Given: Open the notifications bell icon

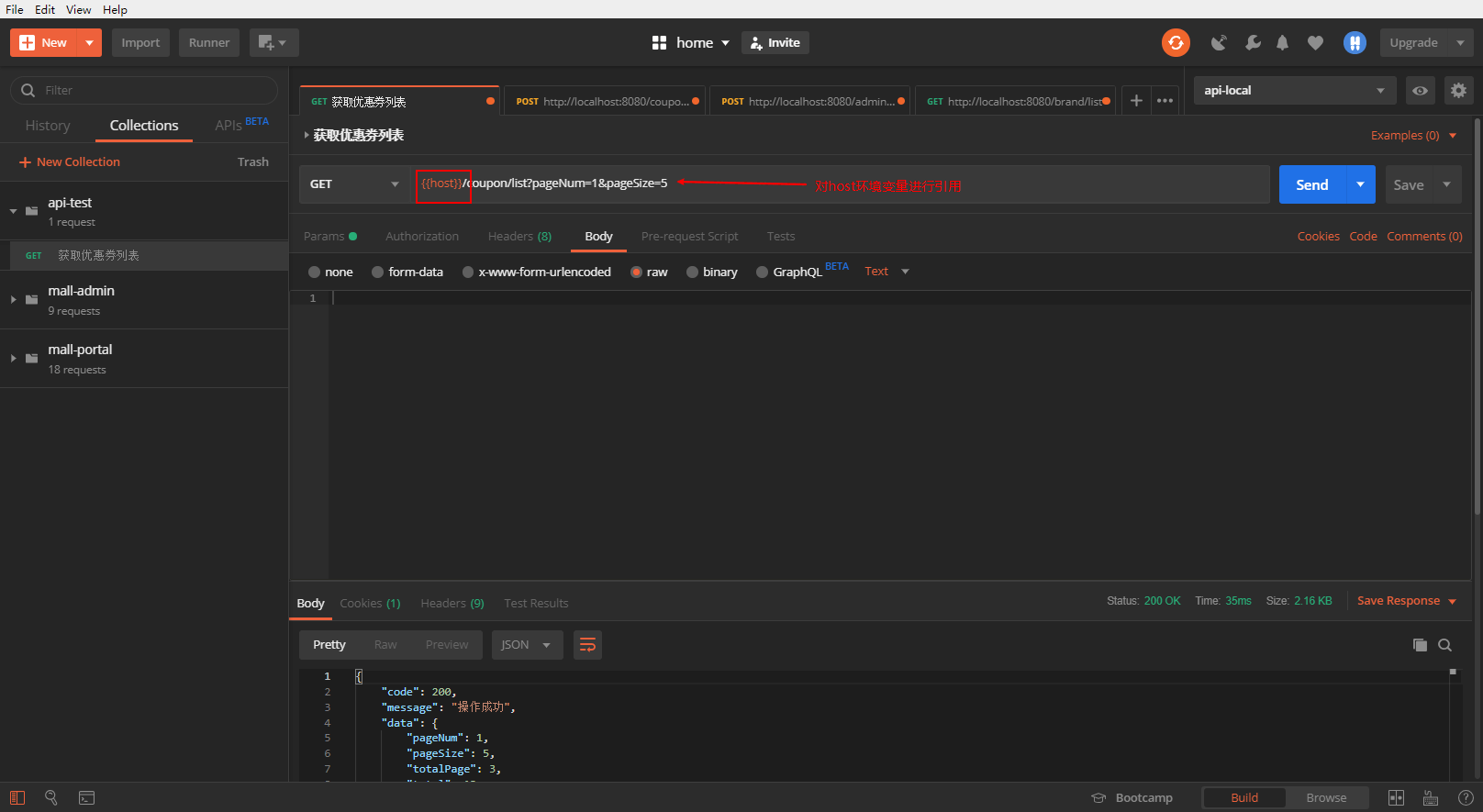Looking at the screenshot, I should click(x=1282, y=42).
